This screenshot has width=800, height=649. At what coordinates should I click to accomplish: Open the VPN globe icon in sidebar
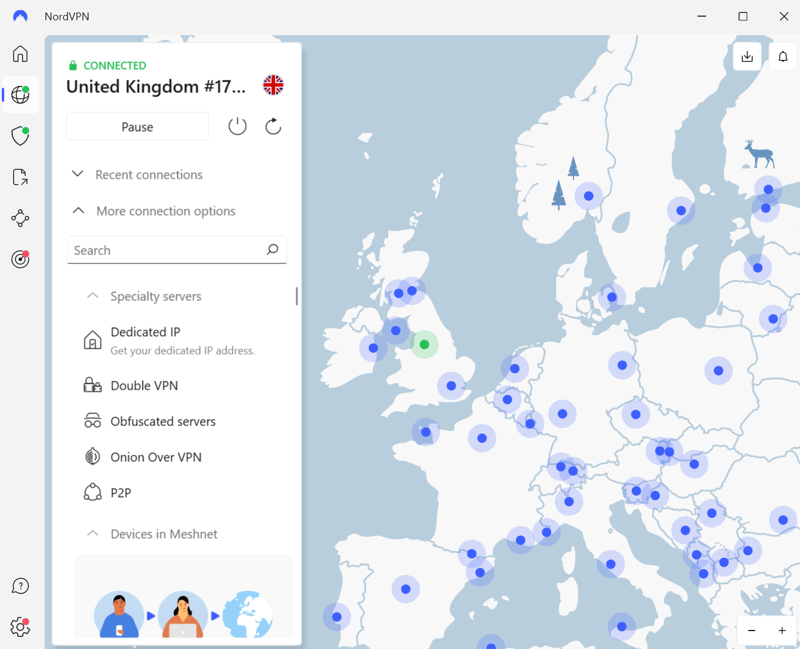20,94
